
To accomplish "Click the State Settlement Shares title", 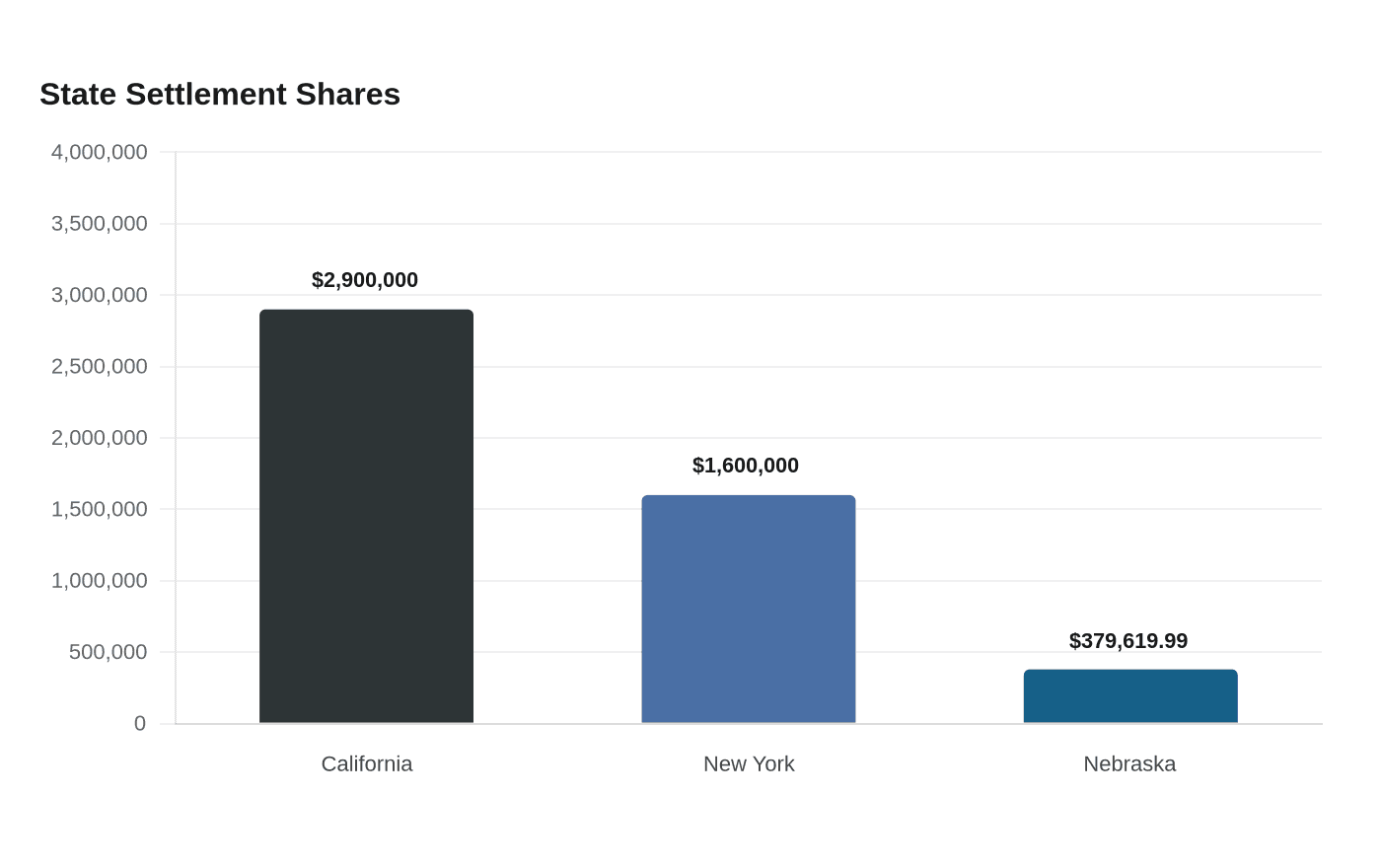I will click(220, 94).
